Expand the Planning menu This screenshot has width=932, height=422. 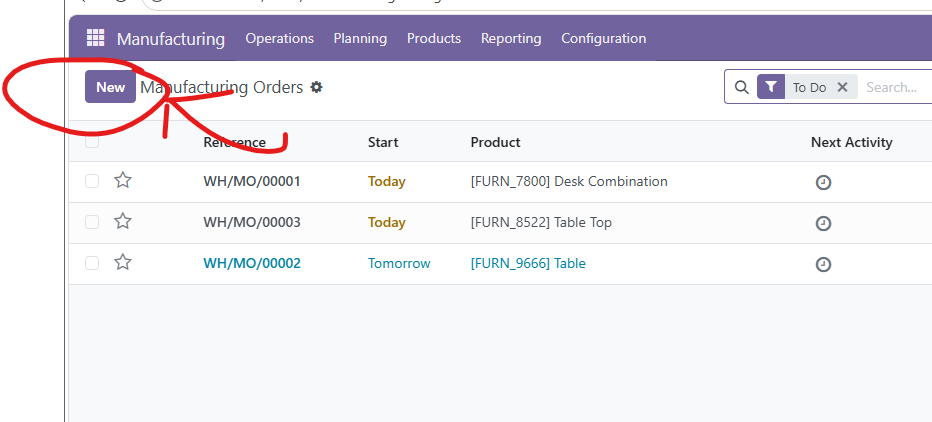(360, 39)
